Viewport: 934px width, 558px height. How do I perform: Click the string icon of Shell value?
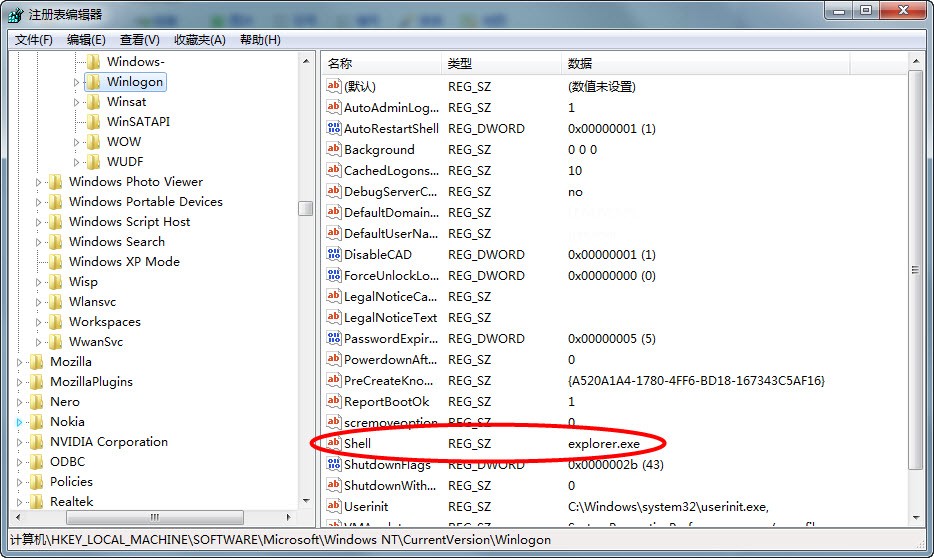(x=334, y=443)
